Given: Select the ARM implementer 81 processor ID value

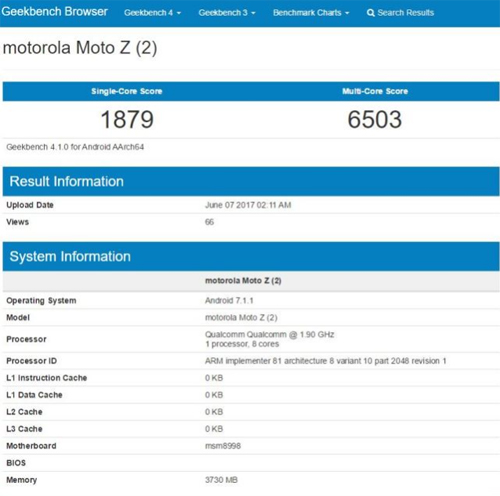Looking at the screenshot, I should click(326, 361).
